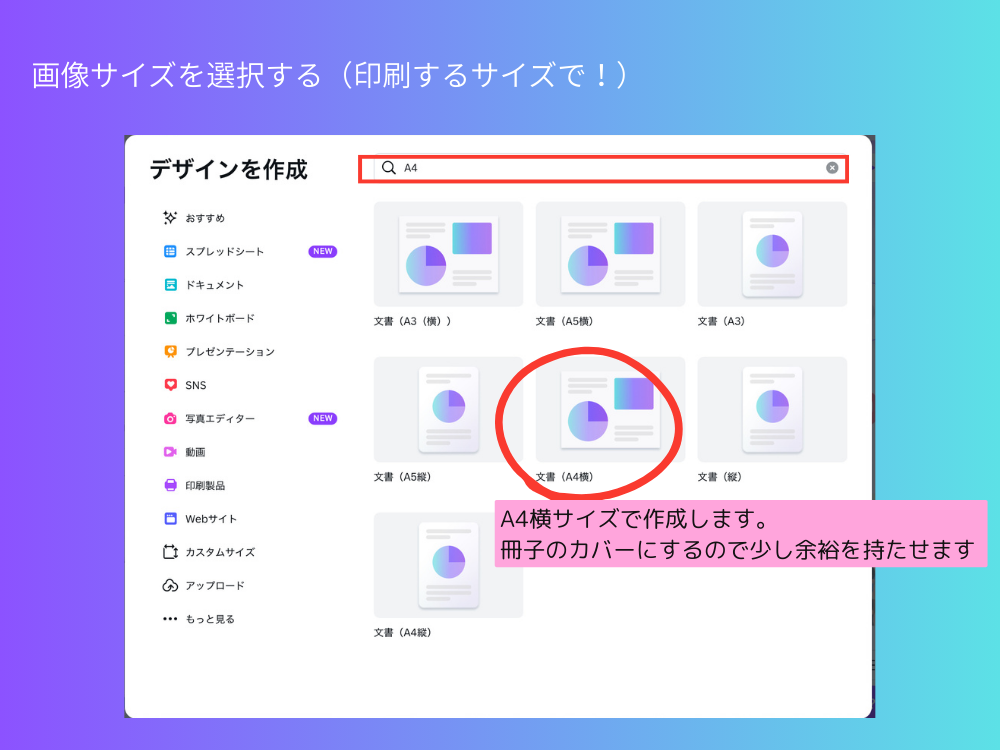Open the ドキュメント icon in sidebar
This screenshot has width=1000, height=750.
pyautogui.click(x=170, y=285)
